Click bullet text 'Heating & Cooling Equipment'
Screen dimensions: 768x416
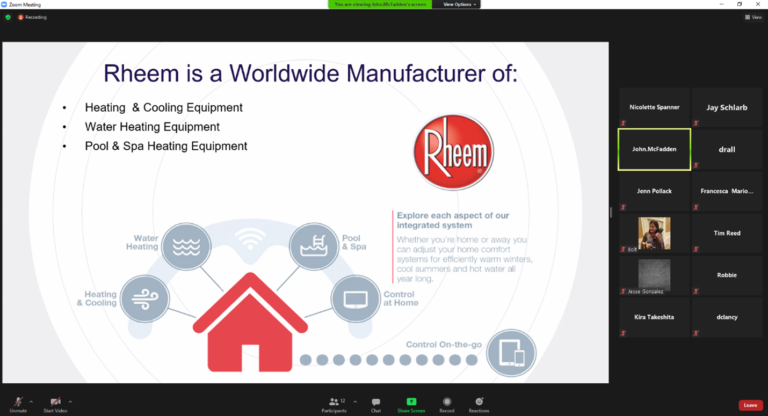(x=164, y=107)
